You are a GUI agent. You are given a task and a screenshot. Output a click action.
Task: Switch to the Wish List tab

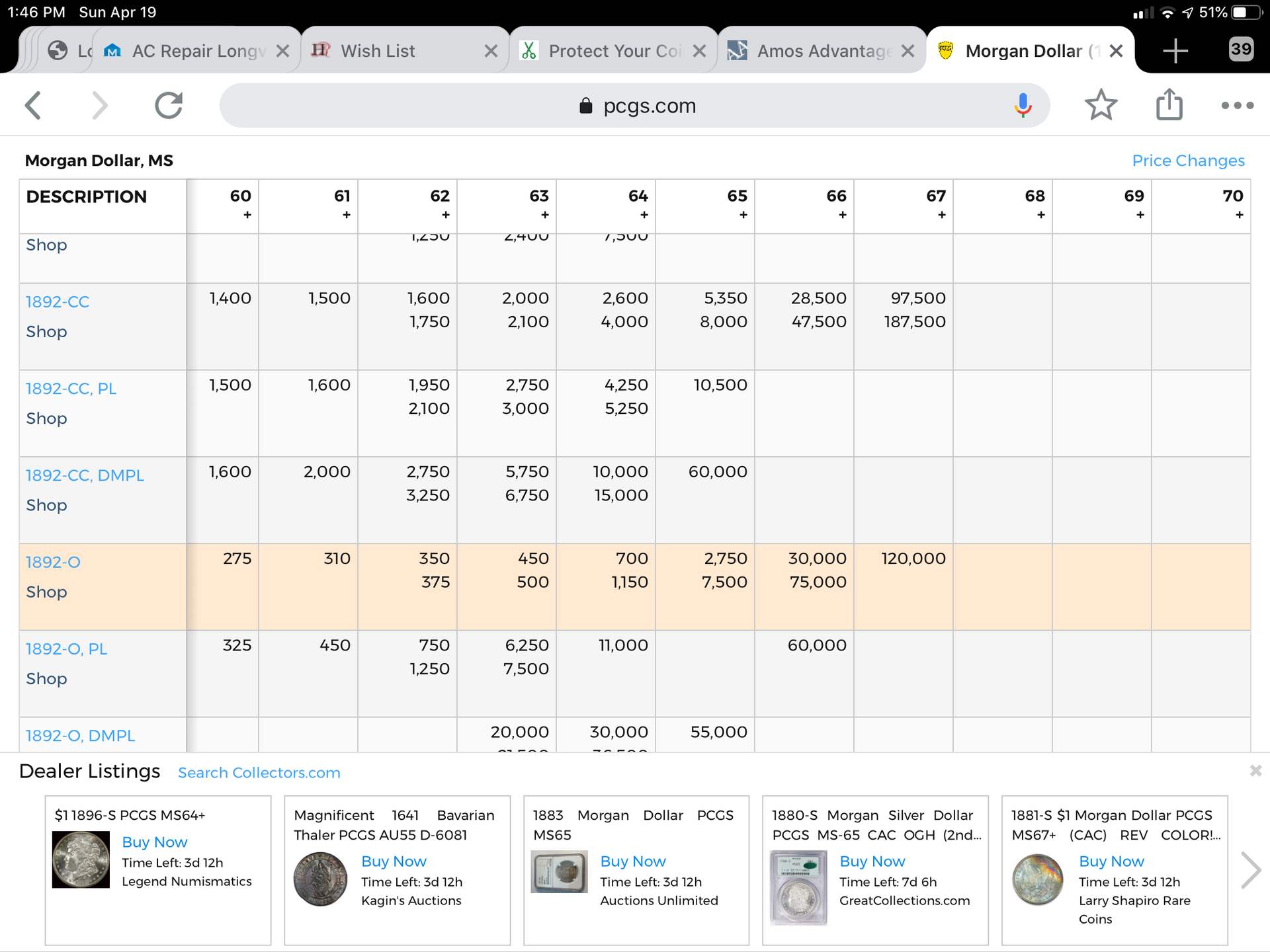[x=378, y=51]
